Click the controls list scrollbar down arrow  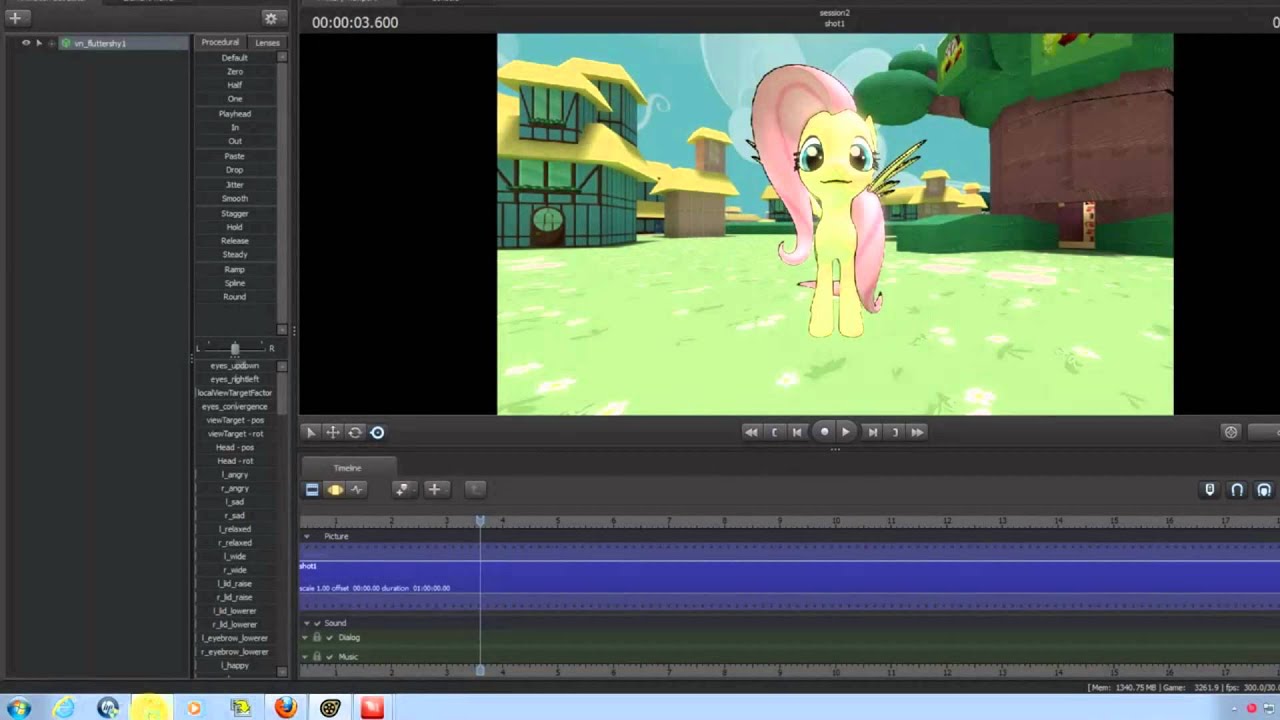pos(282,672)
